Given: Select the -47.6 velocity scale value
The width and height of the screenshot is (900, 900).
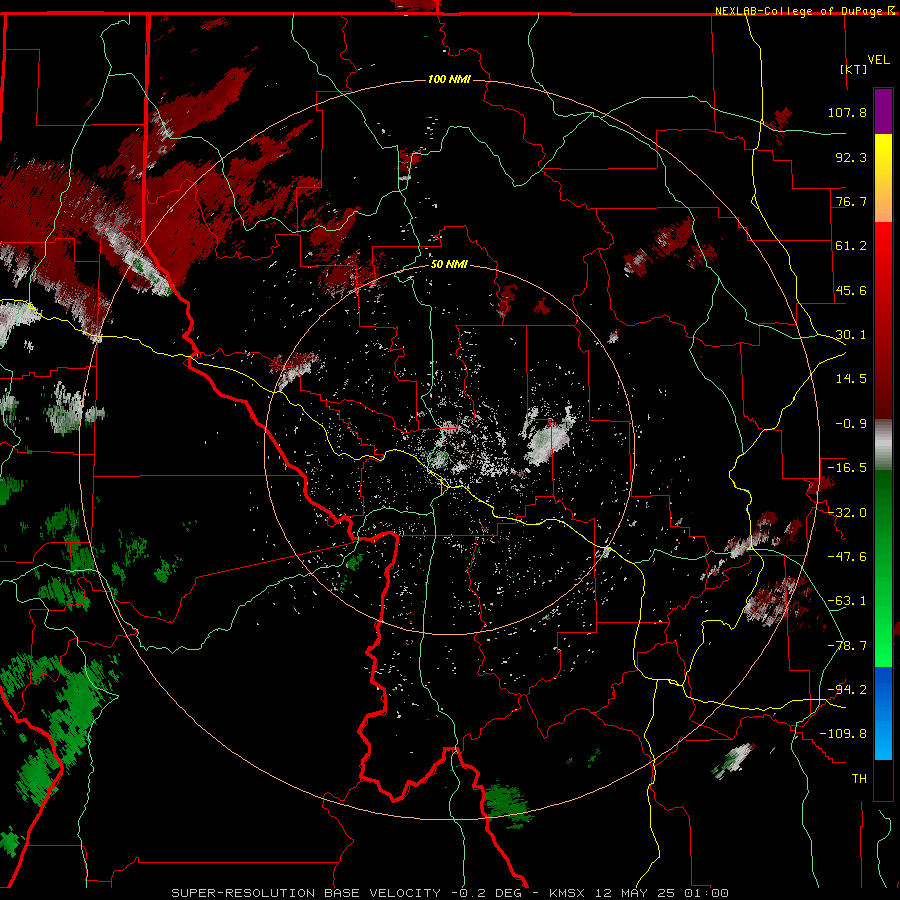Looking at the screenshot, I should pos(847,557).
